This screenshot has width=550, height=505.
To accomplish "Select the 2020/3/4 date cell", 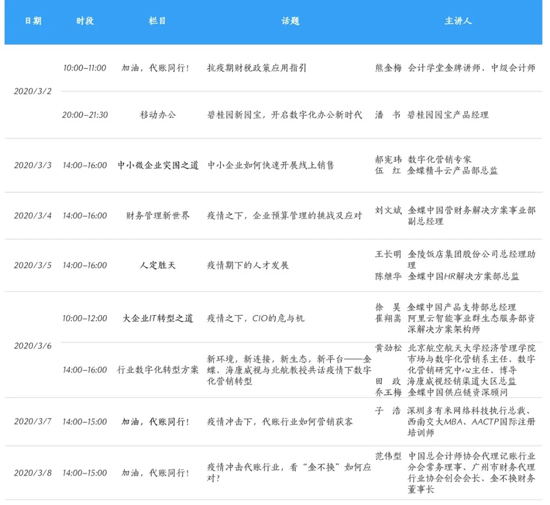I will 33,215.
